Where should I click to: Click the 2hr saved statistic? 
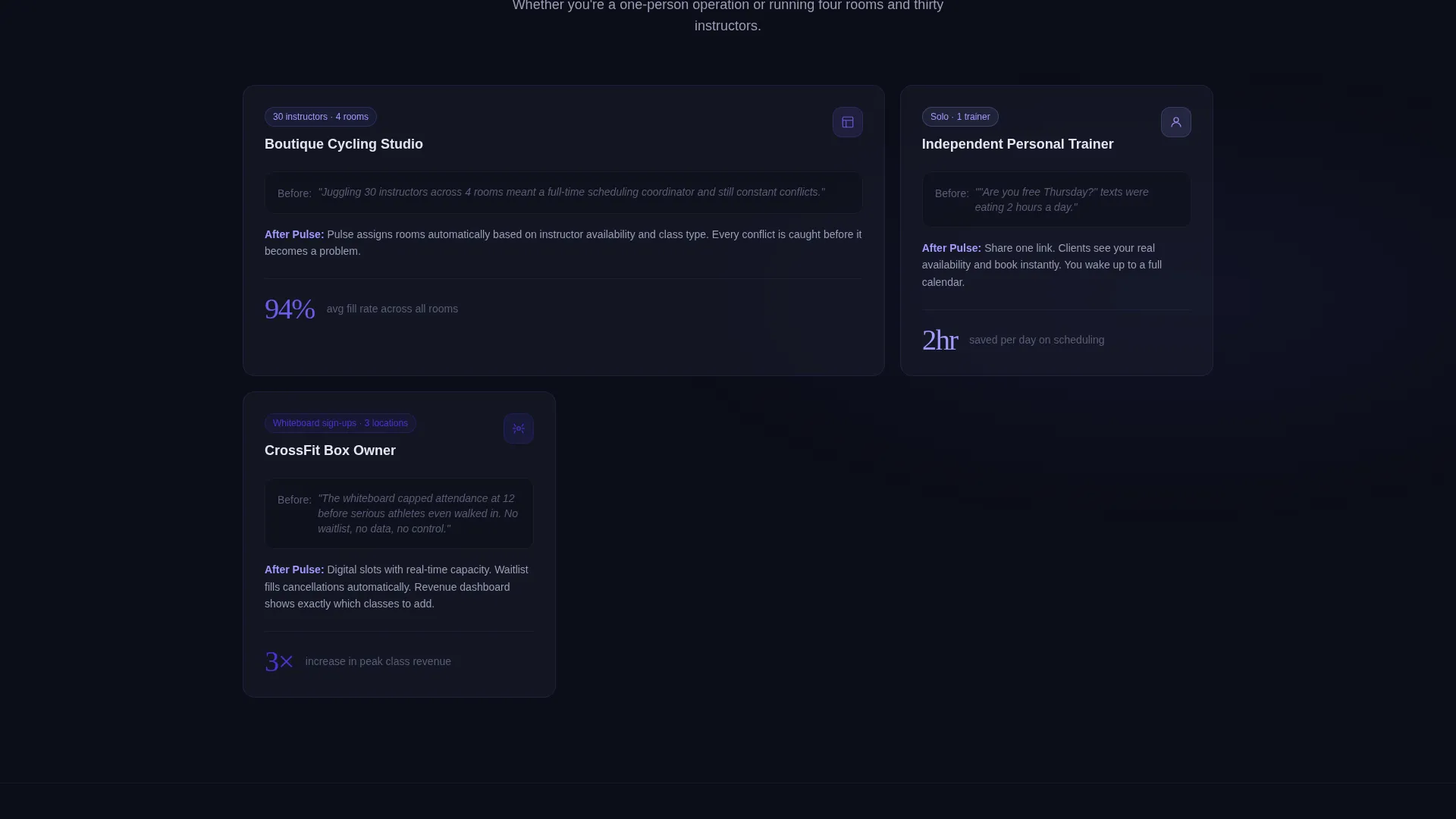tap(940, 340)
